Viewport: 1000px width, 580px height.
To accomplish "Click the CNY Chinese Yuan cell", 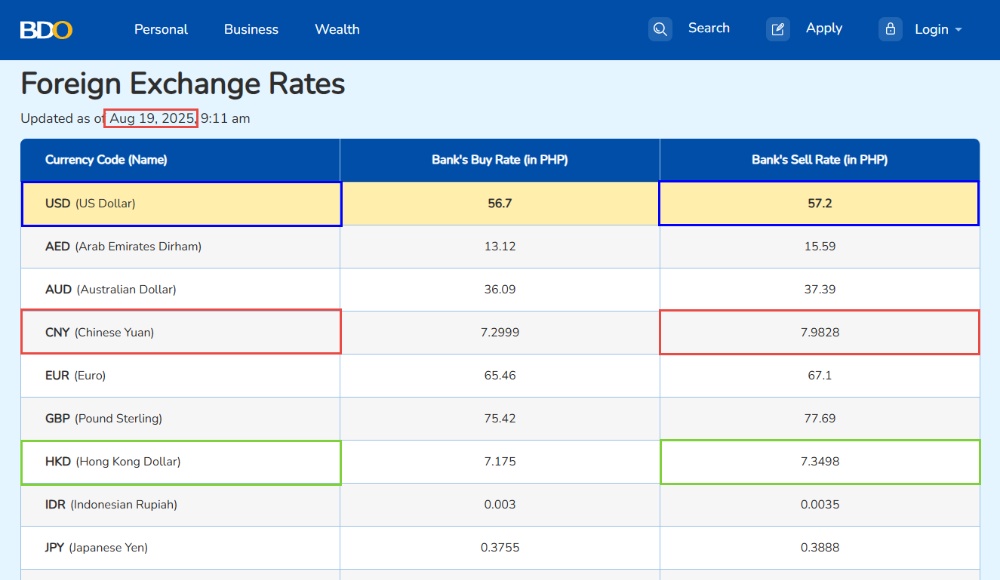I will click(181, 332).
